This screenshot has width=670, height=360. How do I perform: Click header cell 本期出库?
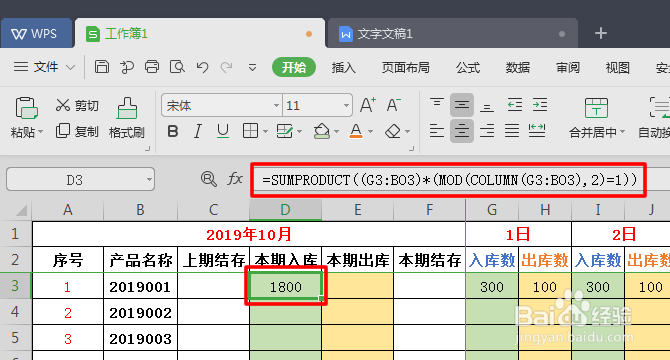point(358,260)
